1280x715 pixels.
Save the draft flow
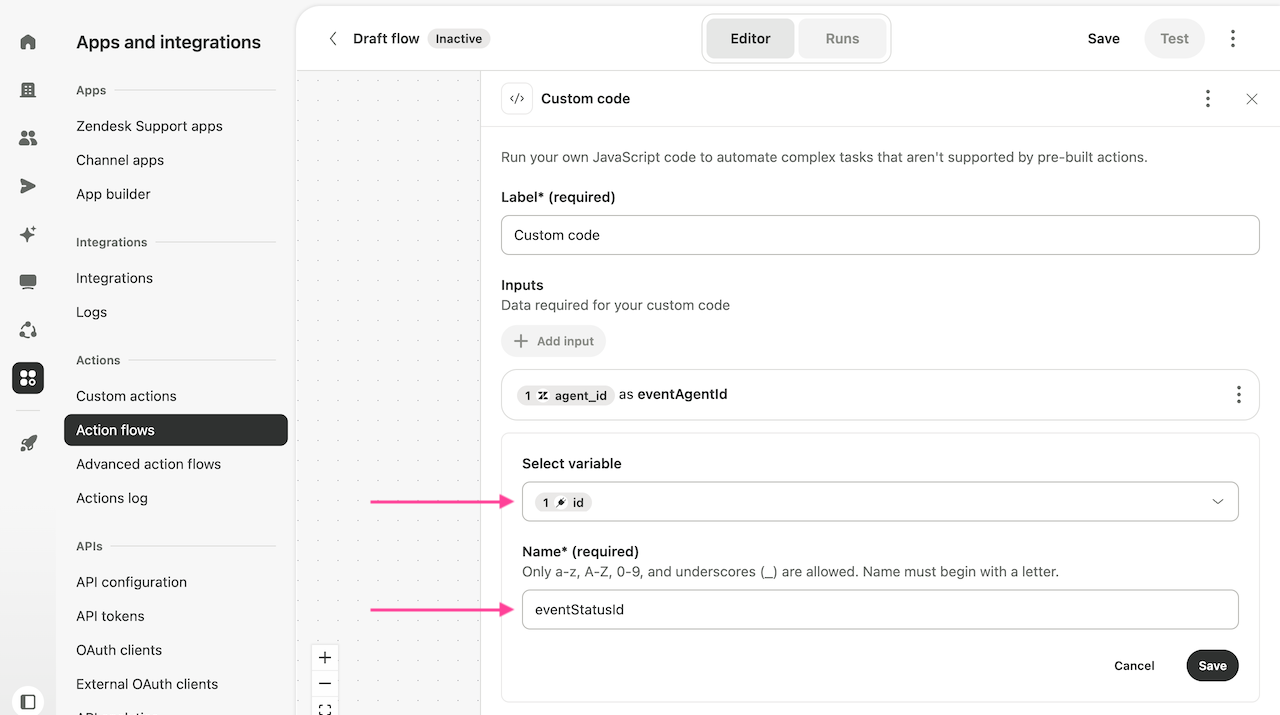[1104, 39]
